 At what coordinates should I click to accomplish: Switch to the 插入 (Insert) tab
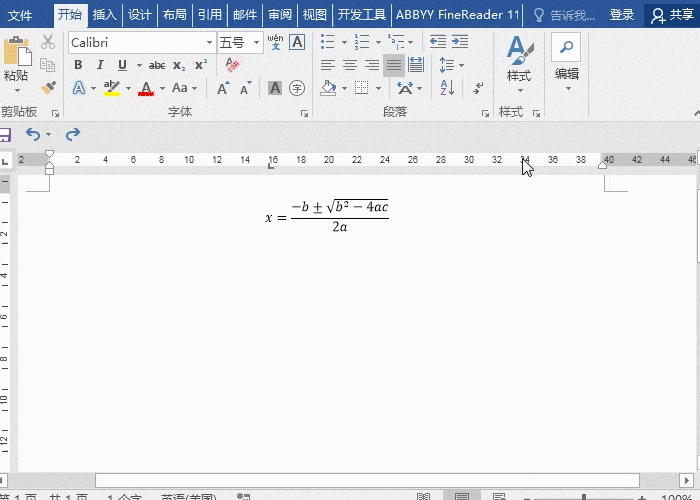click(104, 15)
